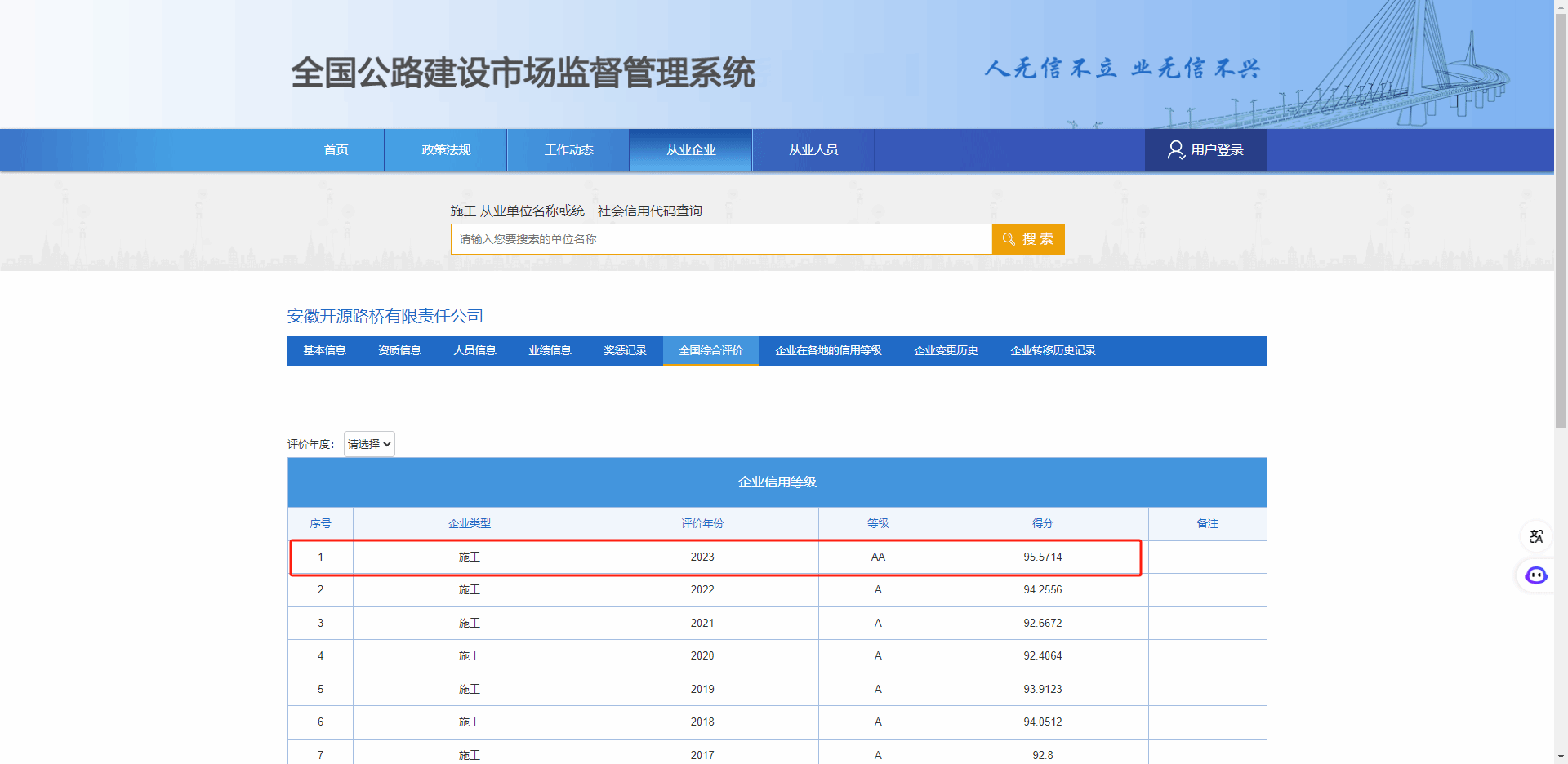Image resolution: width=1568 pixels, height=764 pixels.
Task: Open 工作动态 navigation item
Action: tap(568, 150)
